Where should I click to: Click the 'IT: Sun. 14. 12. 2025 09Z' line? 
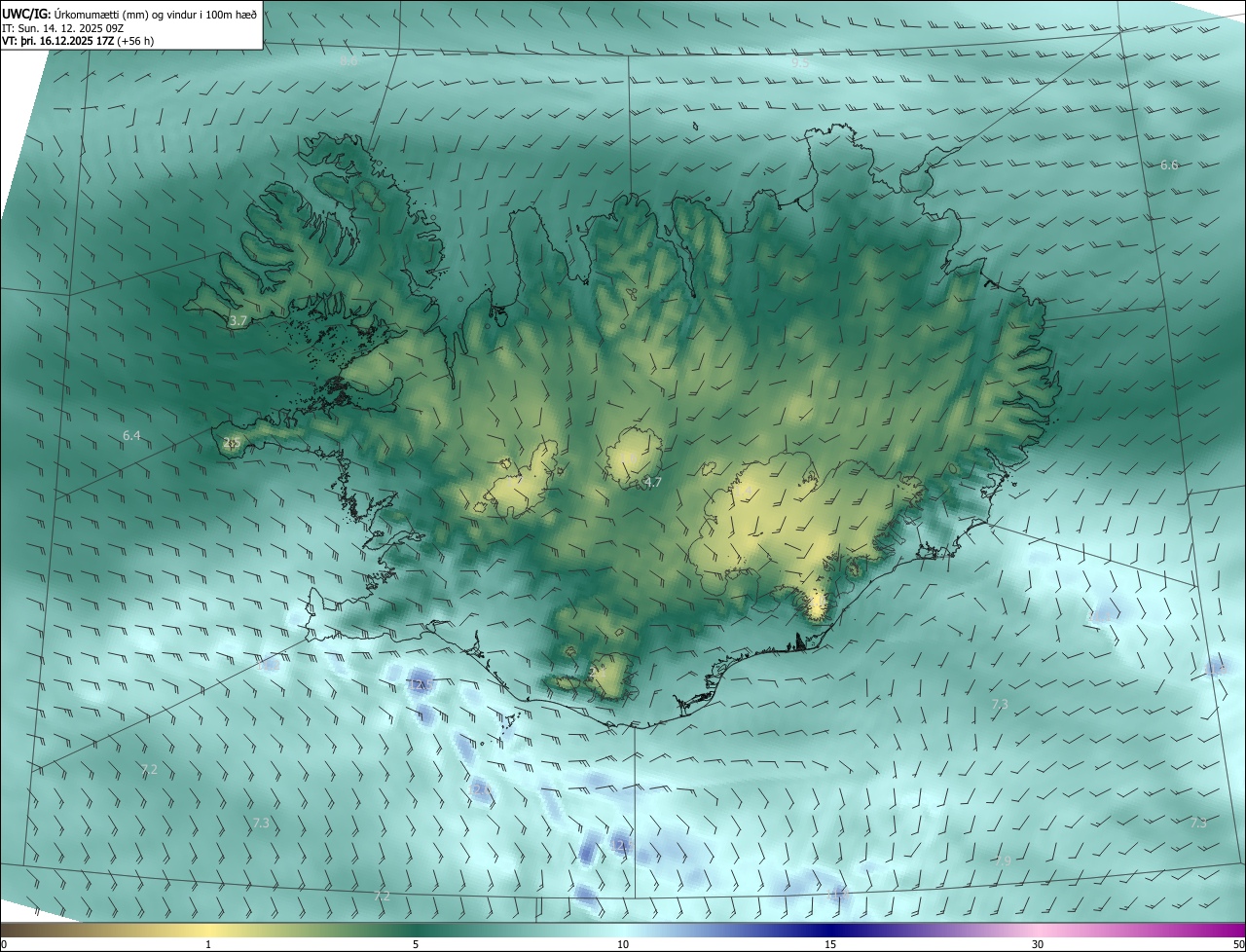(63, 28)
